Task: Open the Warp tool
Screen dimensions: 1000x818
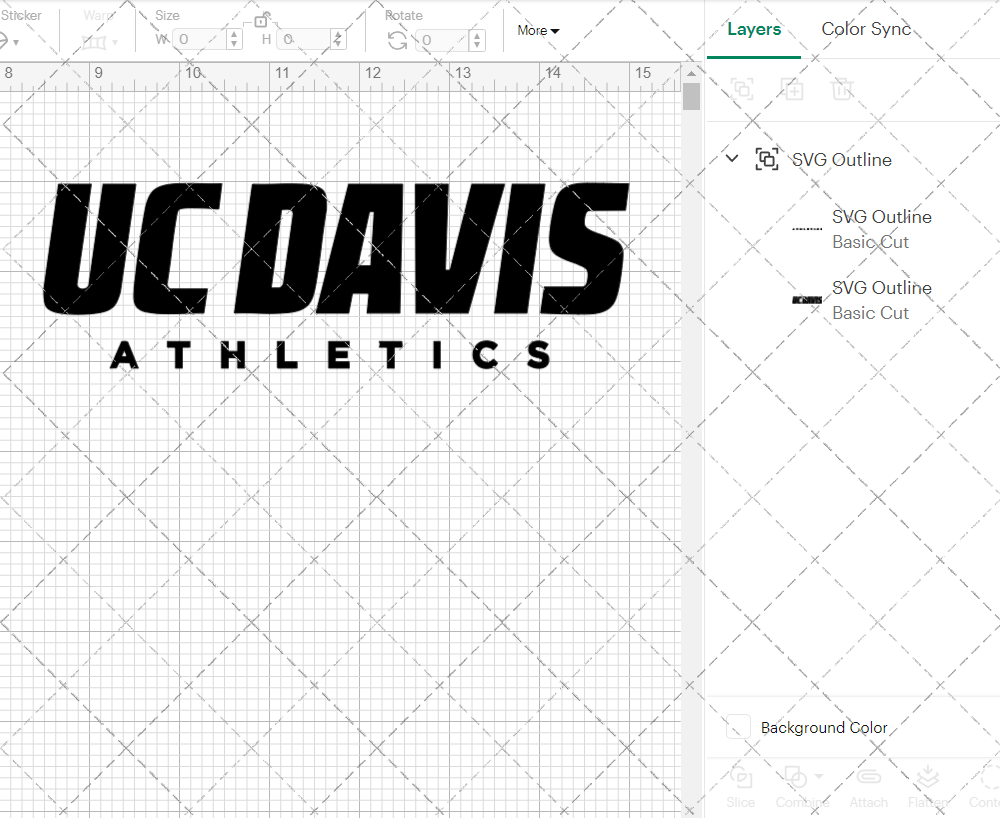Action: pyautogui.click(x=96, y=40)
